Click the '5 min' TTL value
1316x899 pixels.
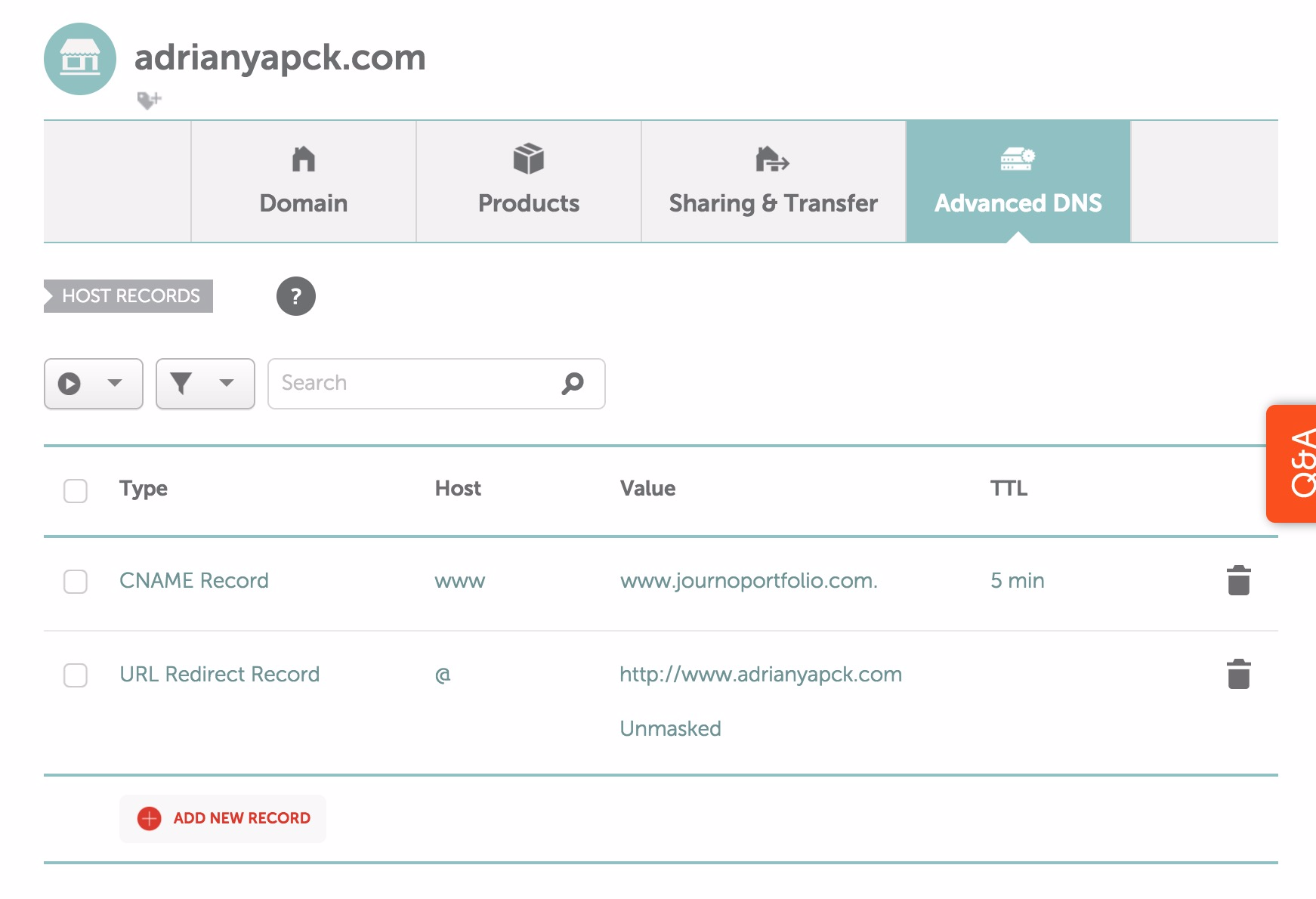click(1018, 580)
